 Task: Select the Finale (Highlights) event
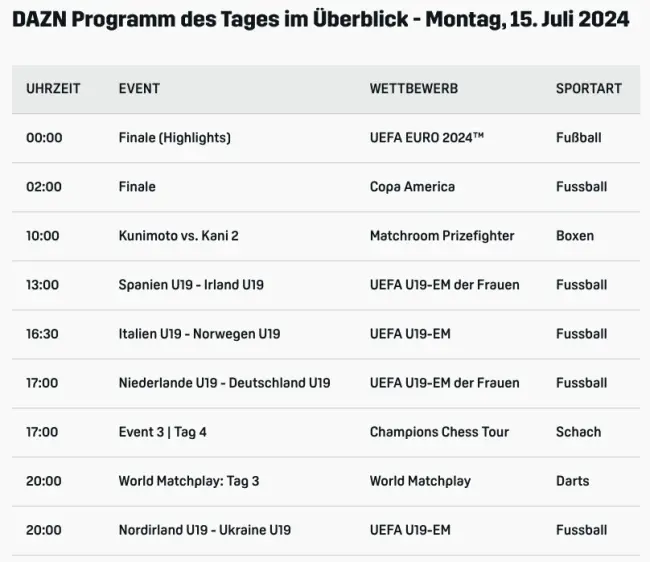[174, 138]
